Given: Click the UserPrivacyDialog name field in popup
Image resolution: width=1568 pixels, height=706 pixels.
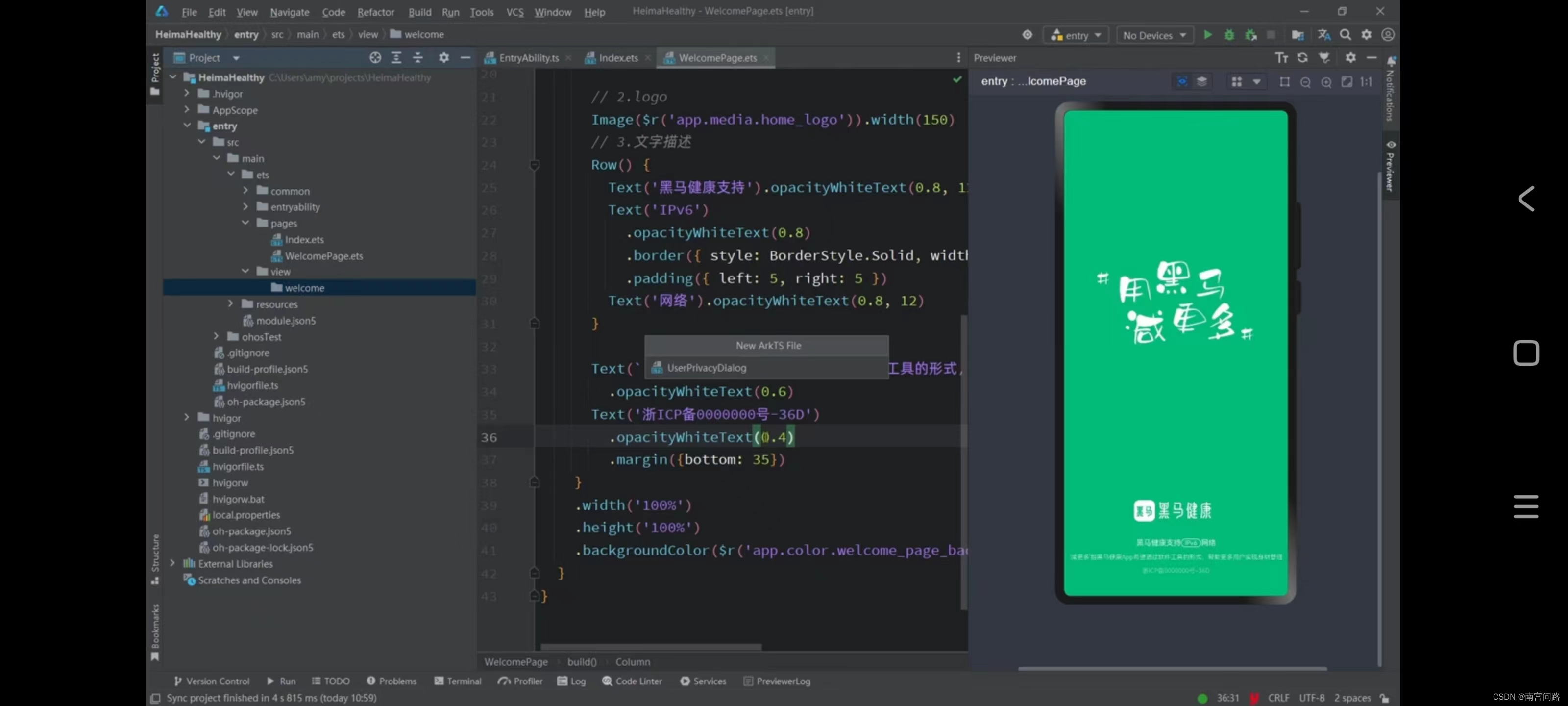Looking at the screenshot, I should (766, 368).
